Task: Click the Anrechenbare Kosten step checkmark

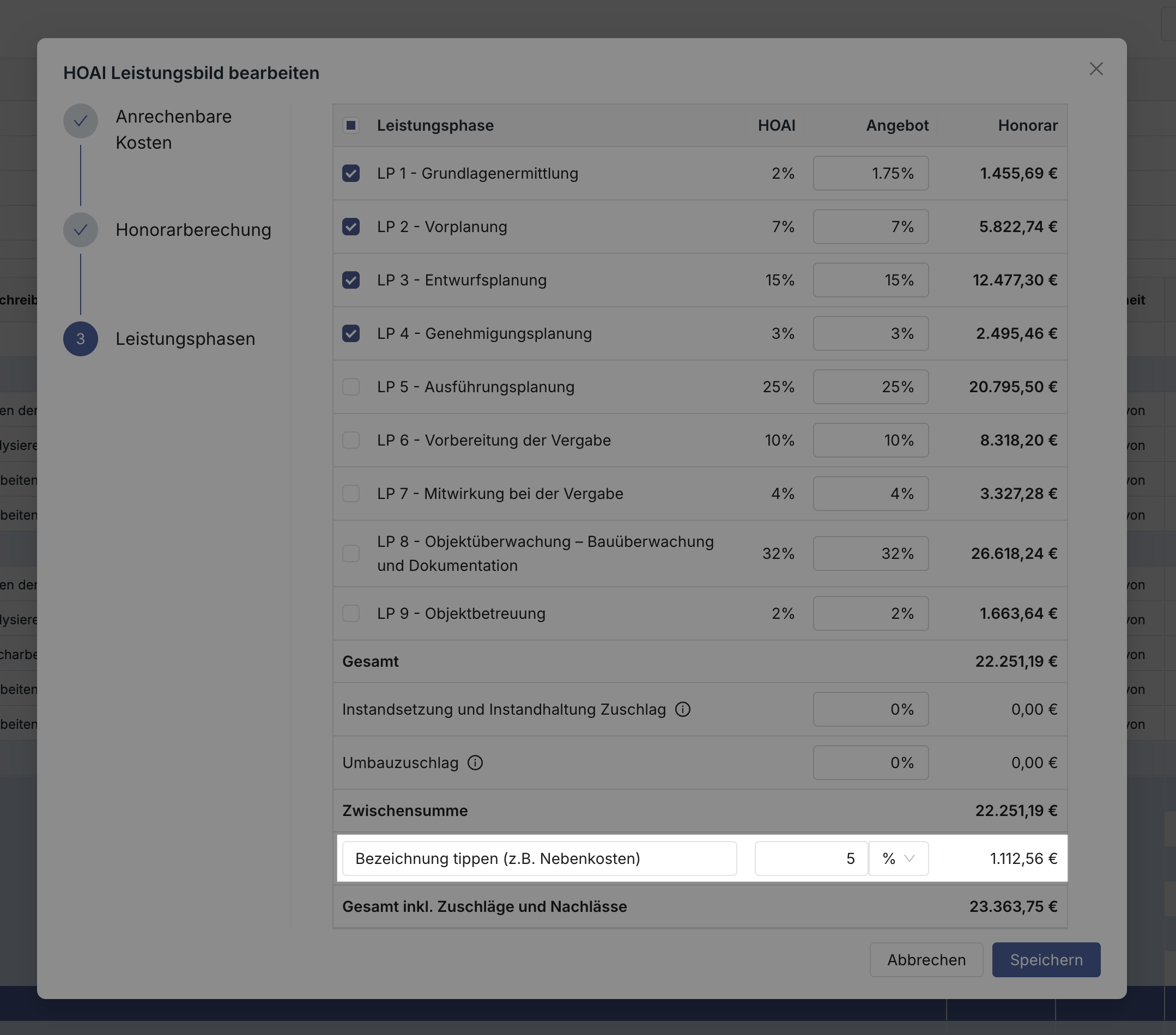Action: point(81,121)
